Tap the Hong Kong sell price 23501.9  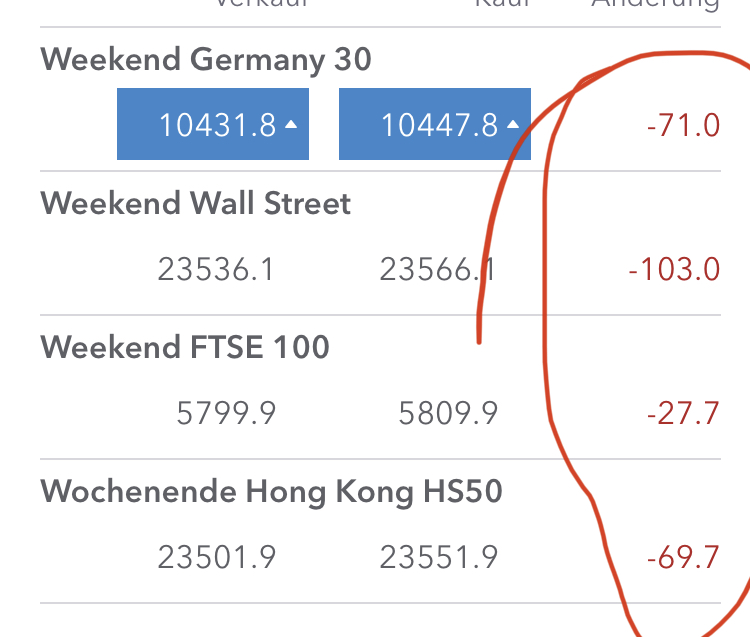216,557
